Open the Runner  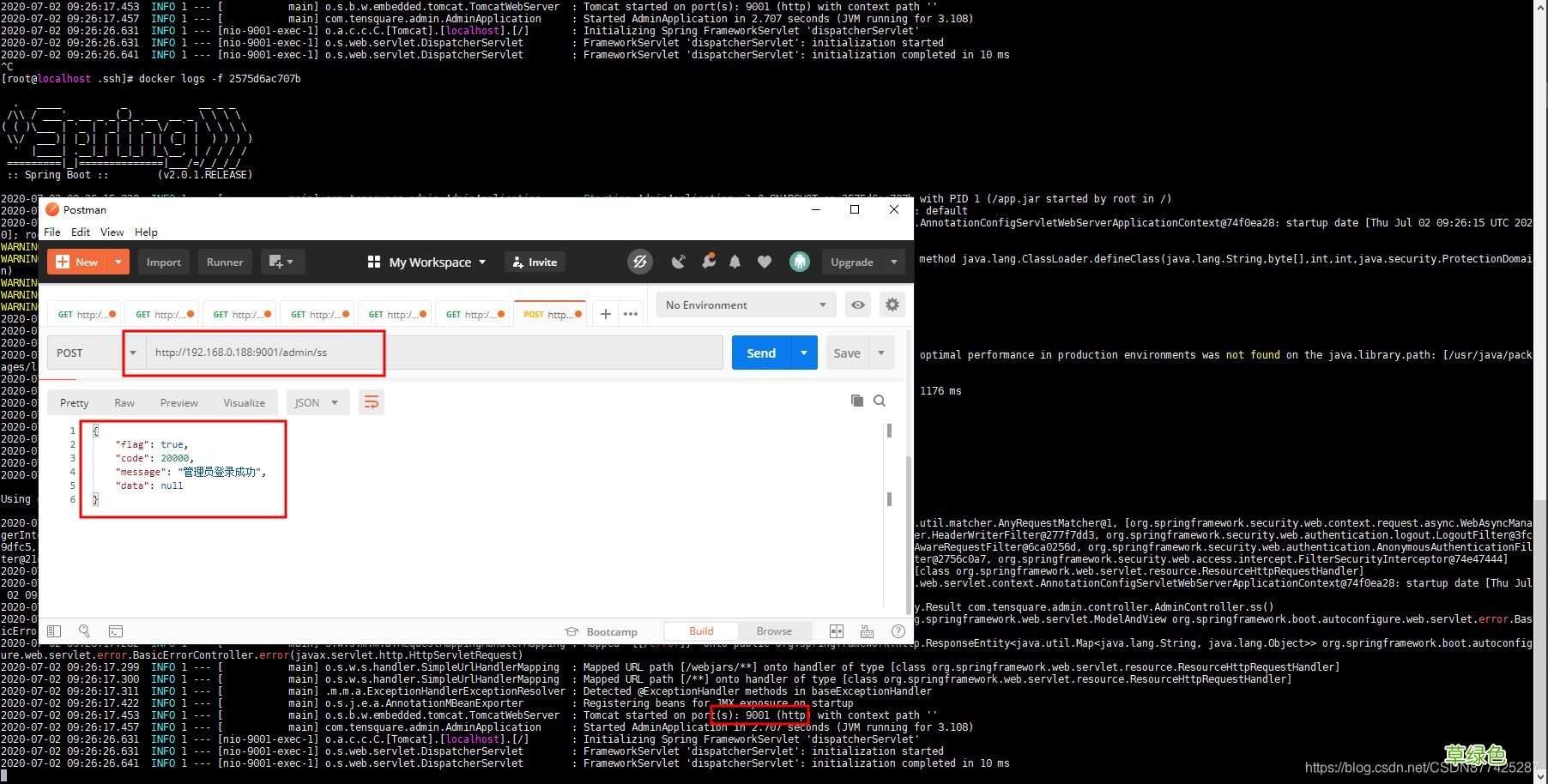pyautogui.click(x=225, y=262)
